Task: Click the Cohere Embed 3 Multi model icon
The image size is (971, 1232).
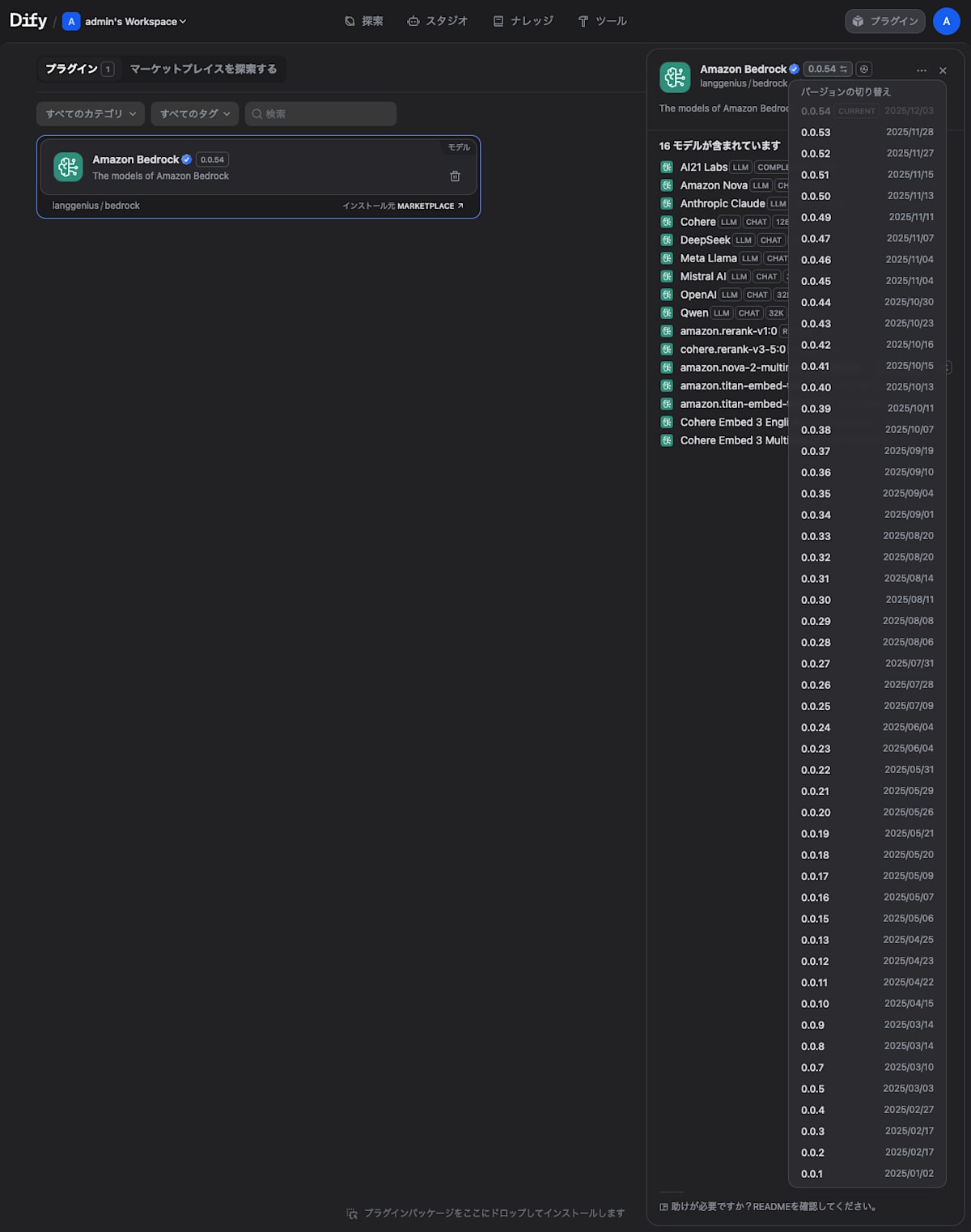Action: [x=667, y=440]
